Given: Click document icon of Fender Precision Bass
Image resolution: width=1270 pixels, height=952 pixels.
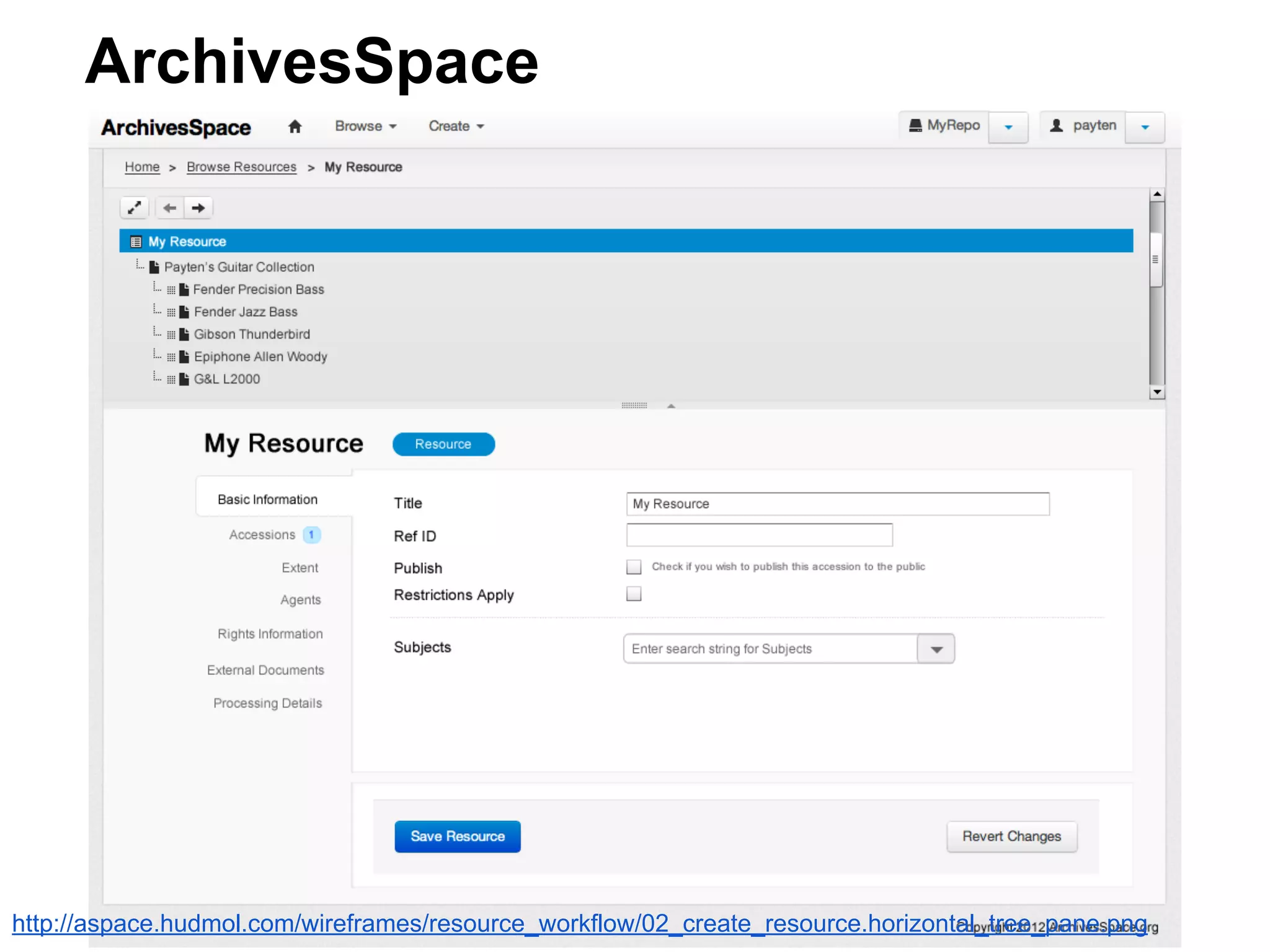Looking at the screenshot, I should (184, 289).
